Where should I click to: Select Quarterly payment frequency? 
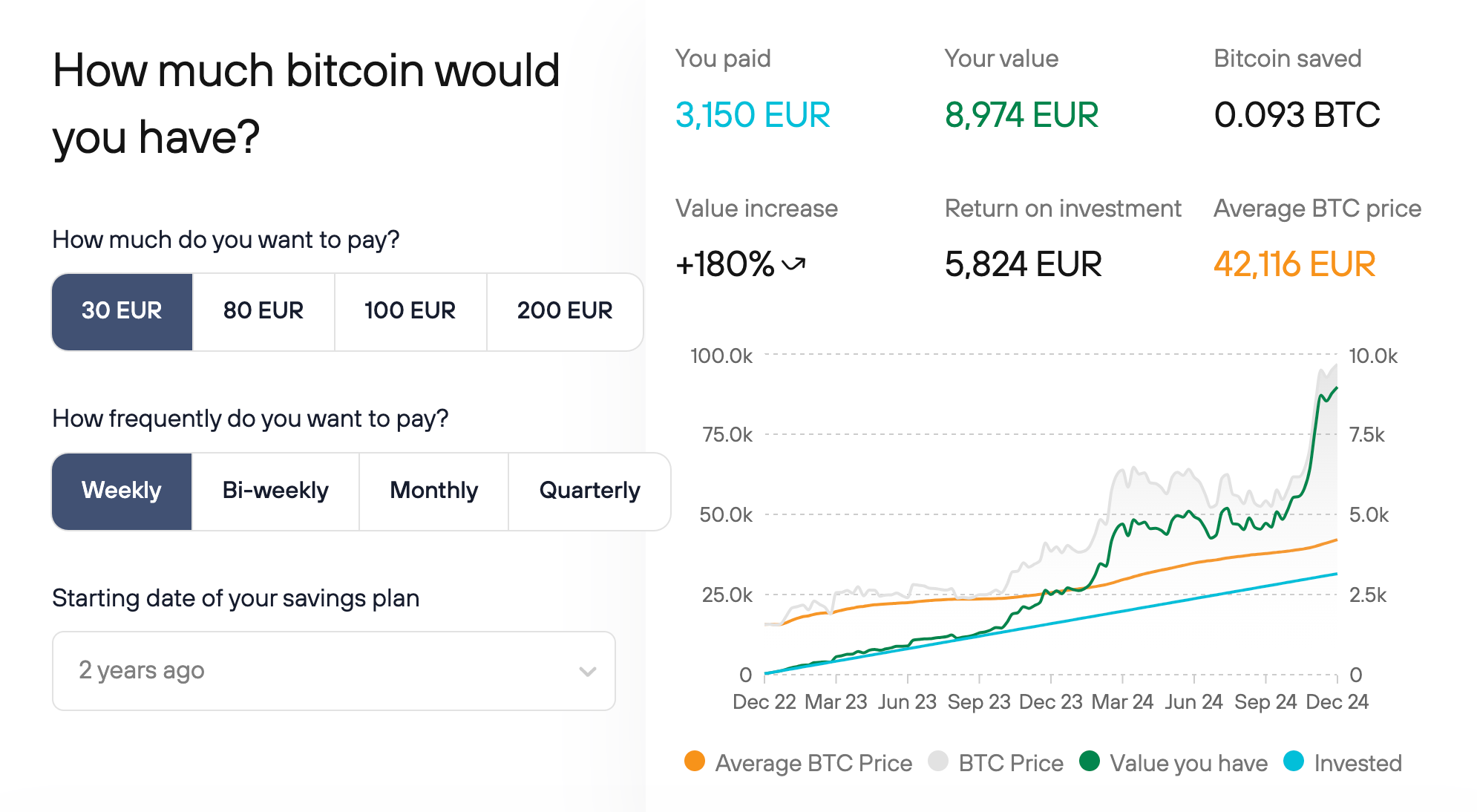click(x=589, y=491)
